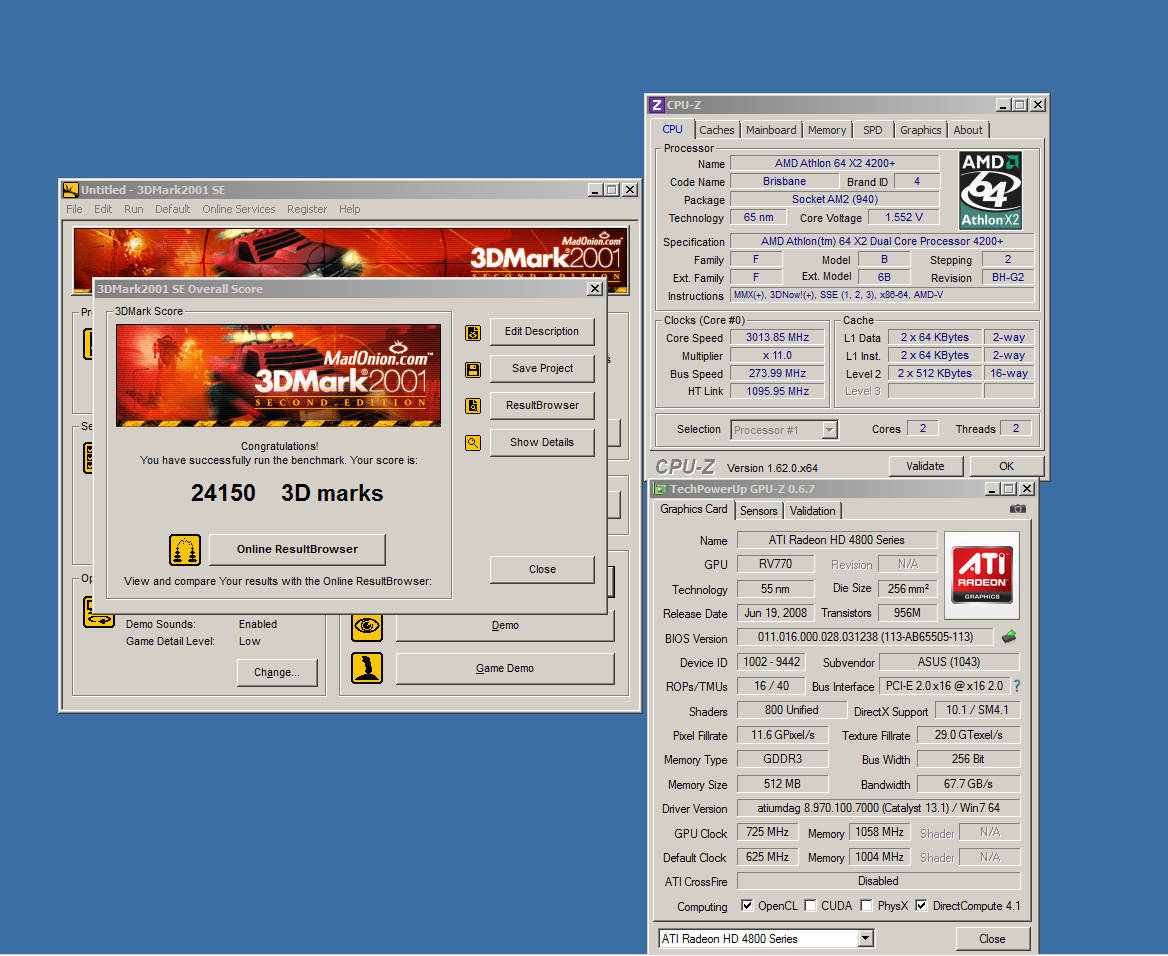Click Close in the Overall Score dialog
Image resolution: width=1168 pixels, height=956 pixels.
pos(542,569)
